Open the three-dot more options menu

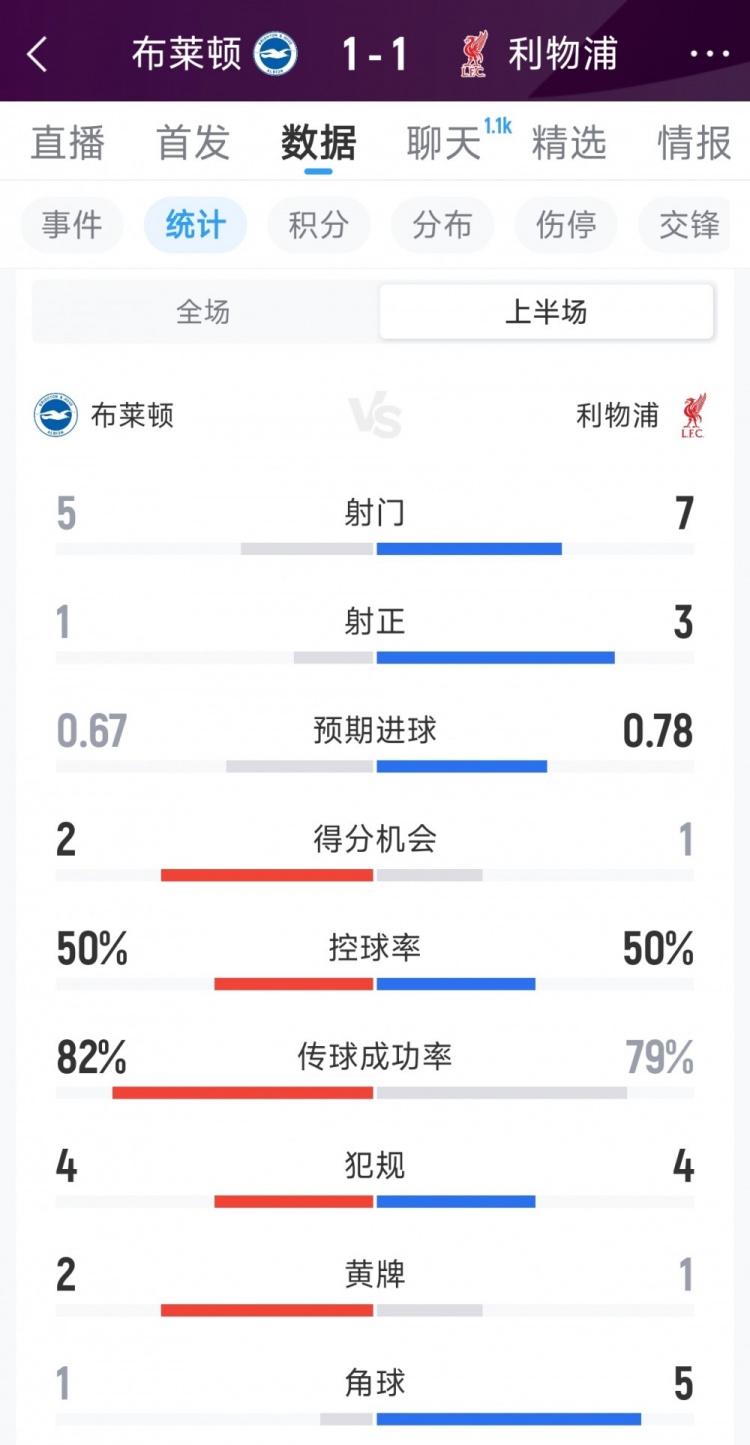(x=709, y=54)
